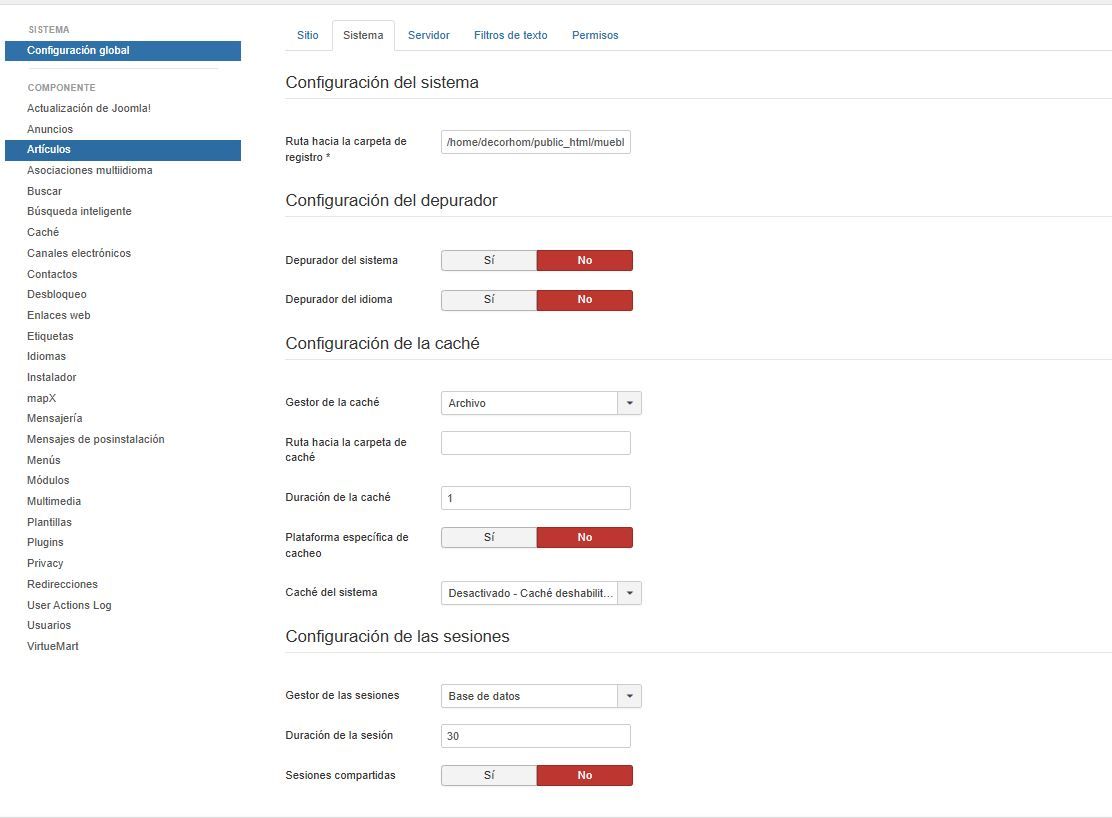This screenshot has width=1112, height=818.
Task: Set Depurador del idioma to Sí
Action: (x=489, y=300)
